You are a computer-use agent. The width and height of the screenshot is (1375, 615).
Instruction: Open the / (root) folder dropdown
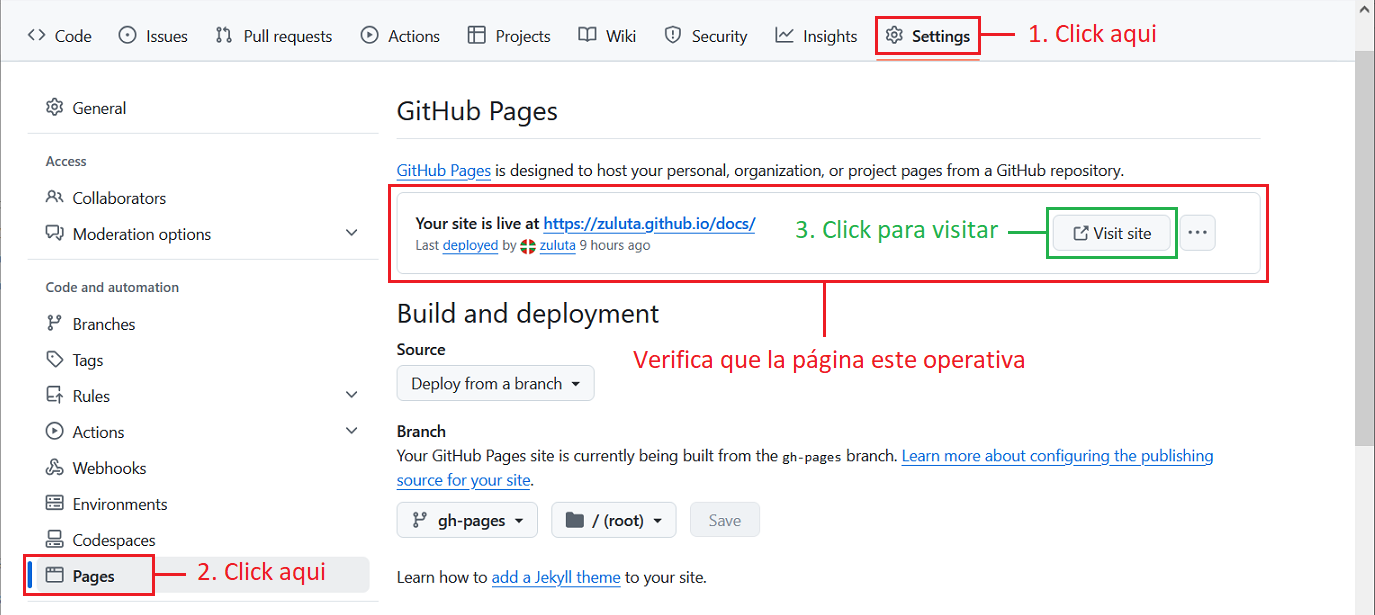[x=613, y=520]
